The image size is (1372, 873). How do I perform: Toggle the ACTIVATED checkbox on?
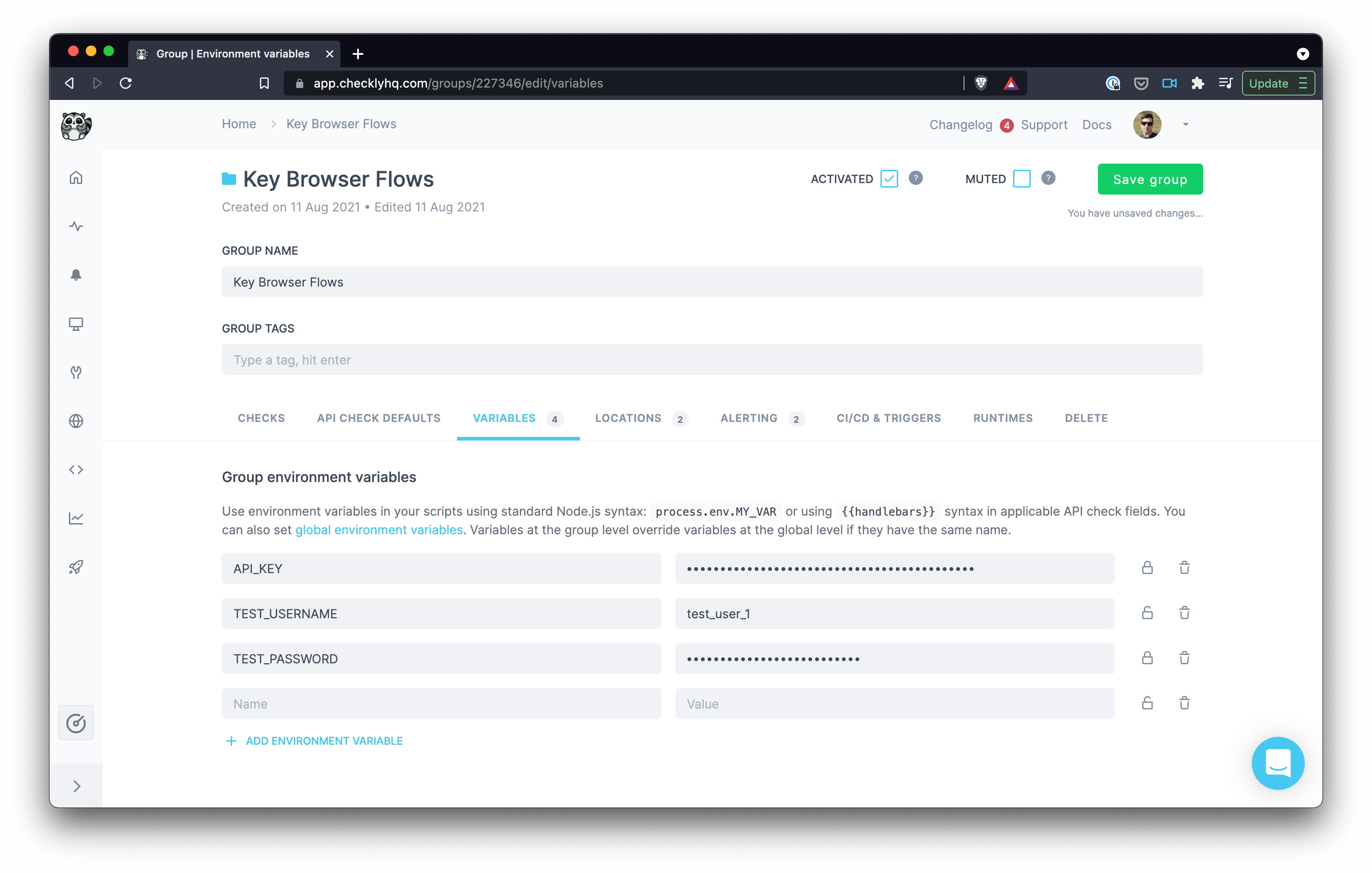[x=889, y=179]
